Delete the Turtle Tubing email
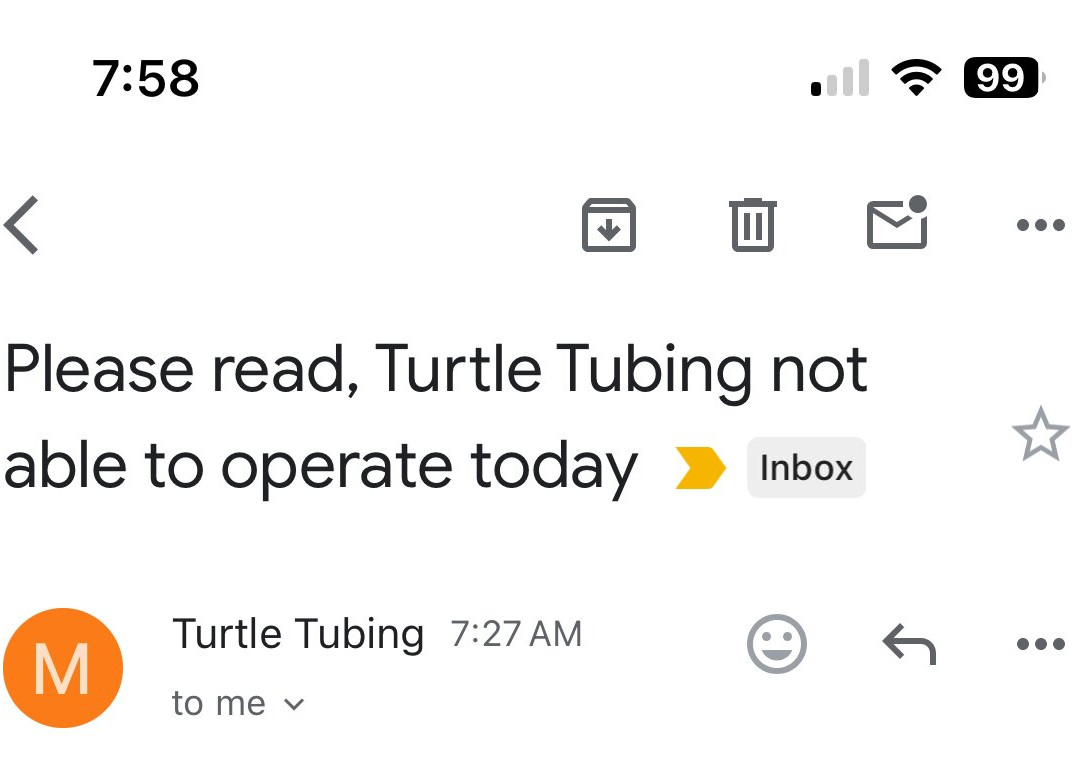1080x765 pixels. point(753,224)
